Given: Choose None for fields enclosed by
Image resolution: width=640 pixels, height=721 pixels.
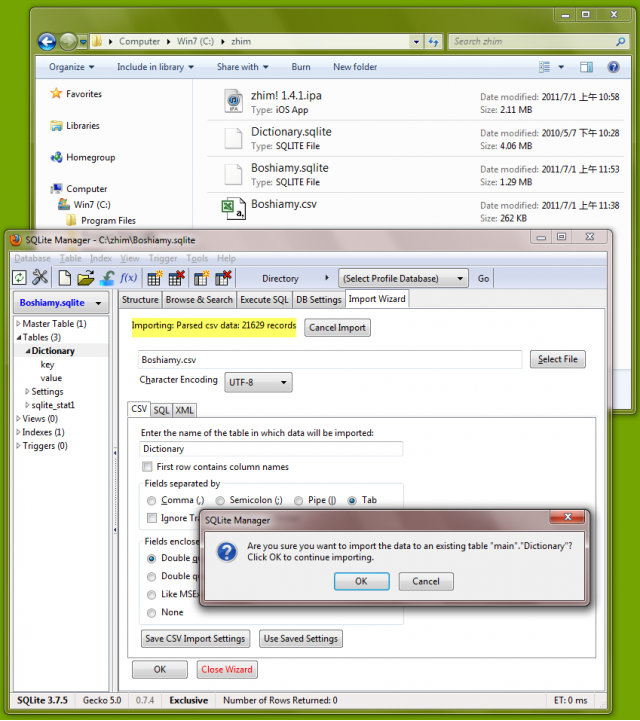Looking at the screenshot, I should coord(151,612).
